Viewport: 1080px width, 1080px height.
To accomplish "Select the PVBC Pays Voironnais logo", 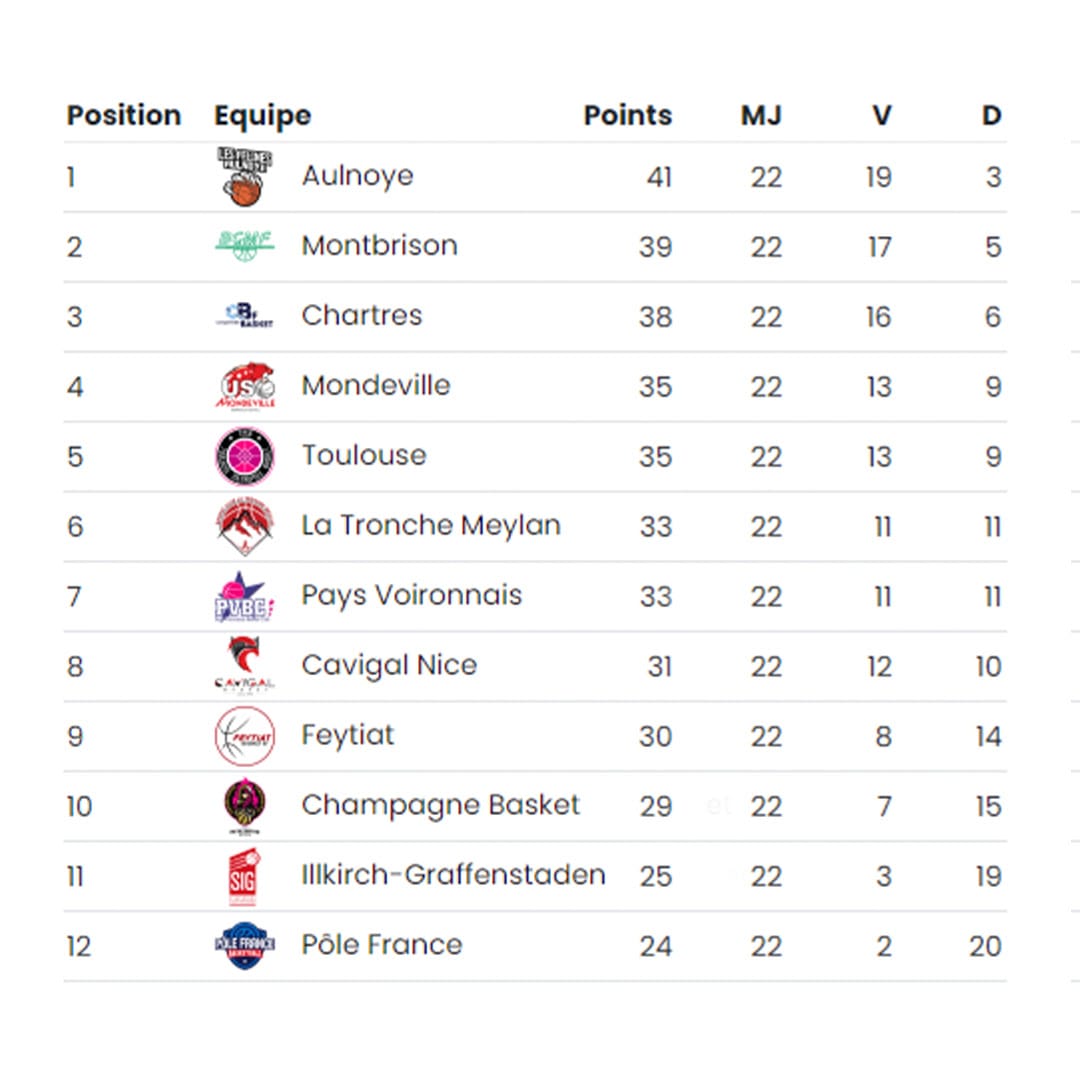I will pyautogui.click(x=245, y=596).
